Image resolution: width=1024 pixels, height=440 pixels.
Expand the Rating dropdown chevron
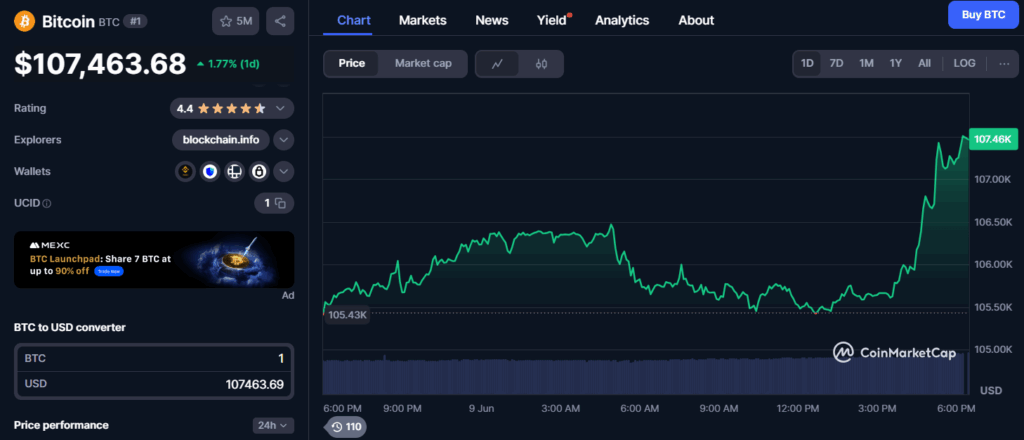coord(282,108)
